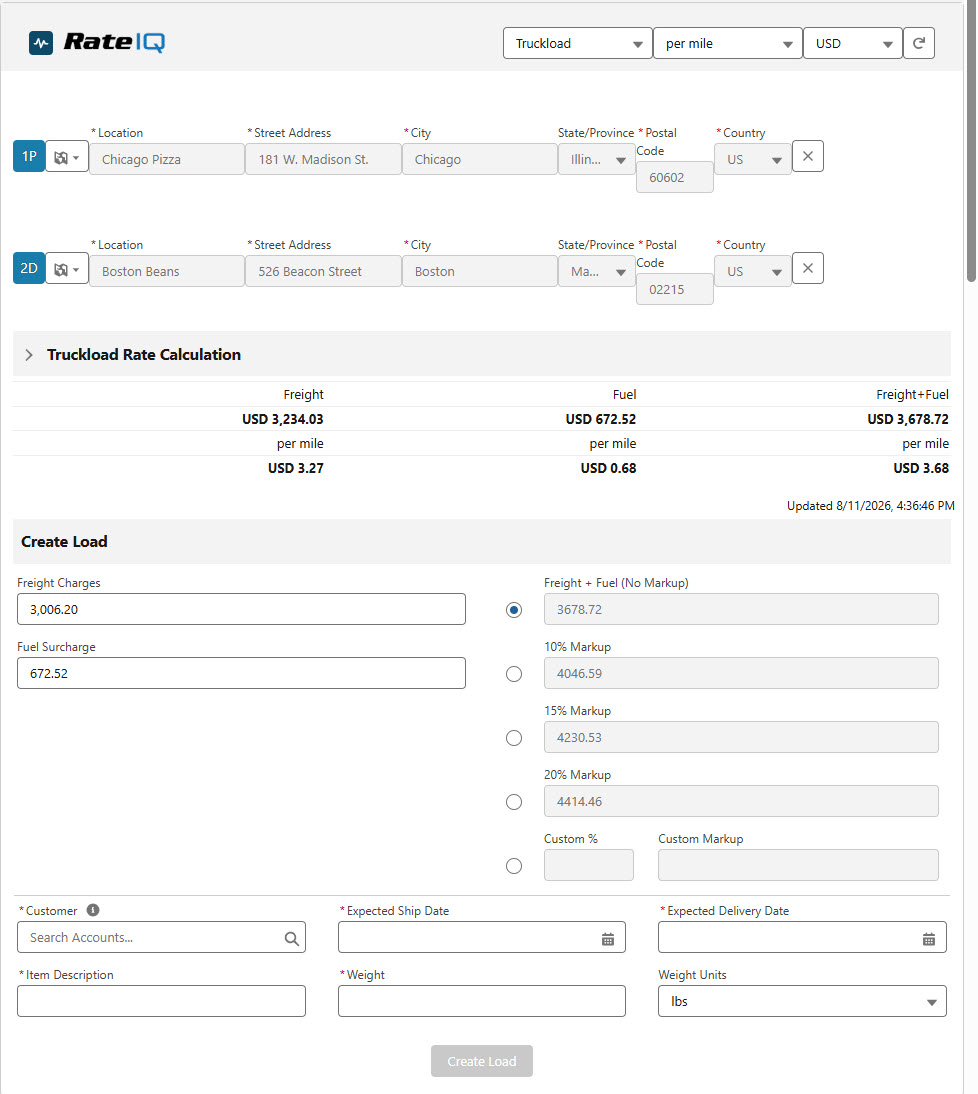Select the 10% Markup radio button
The image size is (978, 1094).
pos(514,674)
